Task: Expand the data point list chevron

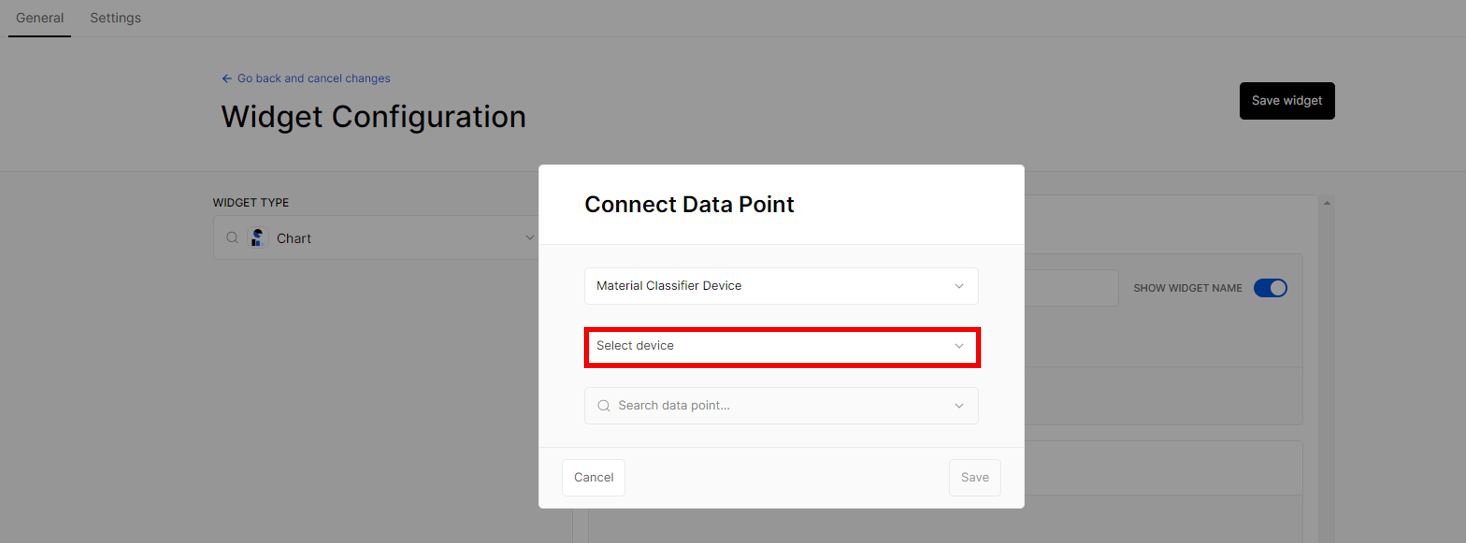Action: tap(959, 406)
